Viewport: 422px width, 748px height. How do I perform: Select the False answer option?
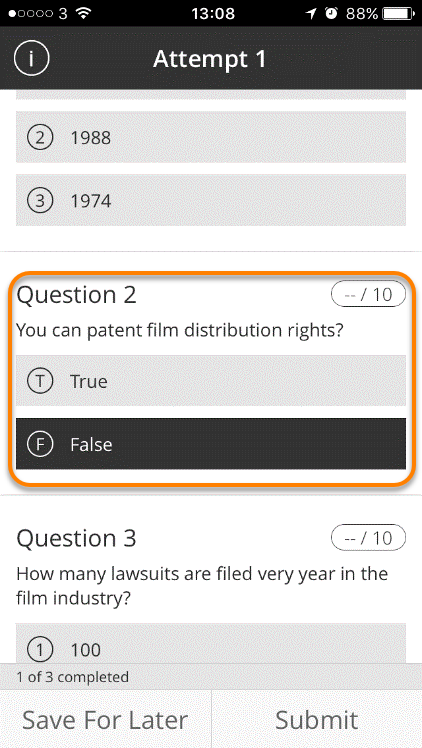(x=211, y=444)
